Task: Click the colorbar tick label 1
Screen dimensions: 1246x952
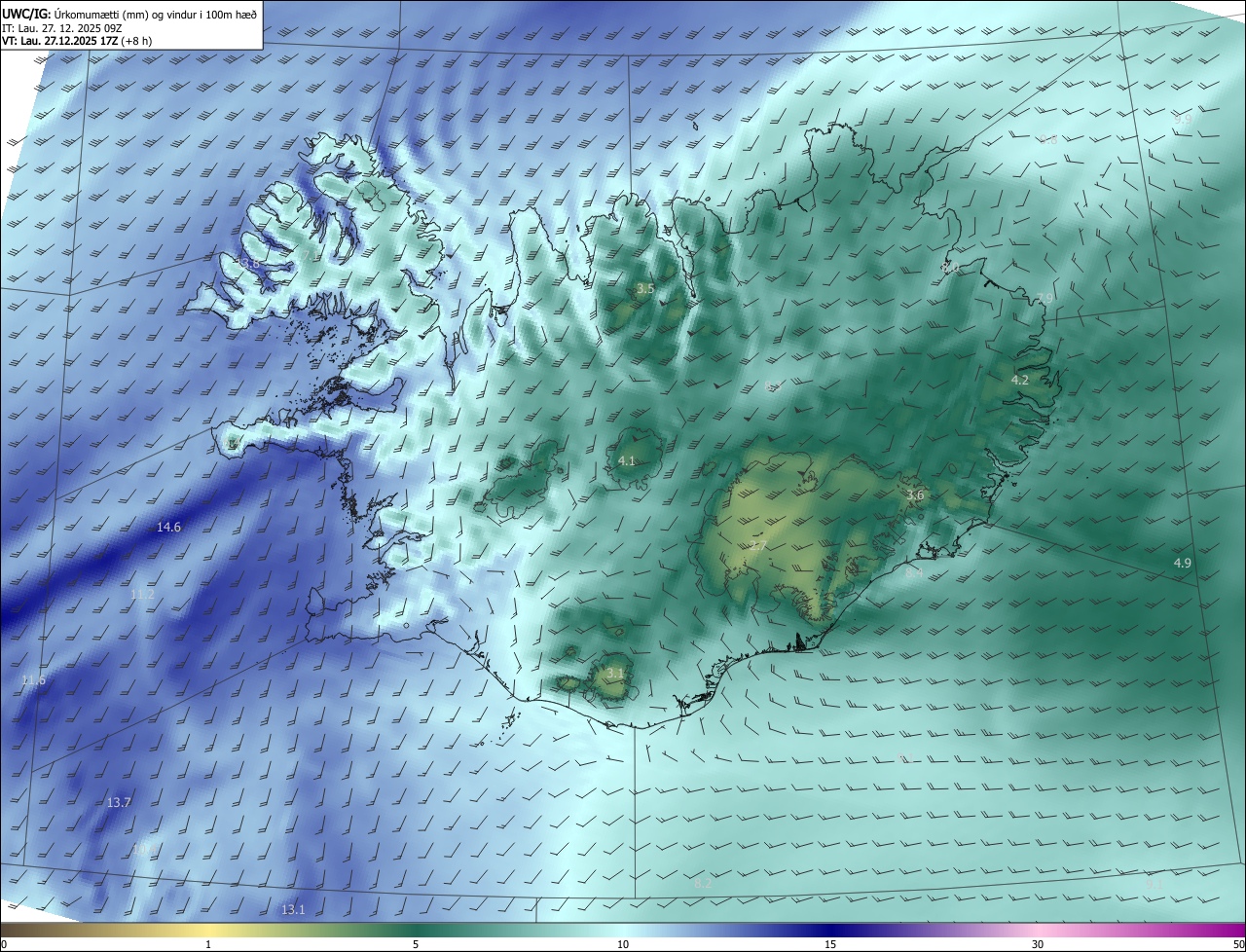Action: point(208,944)
